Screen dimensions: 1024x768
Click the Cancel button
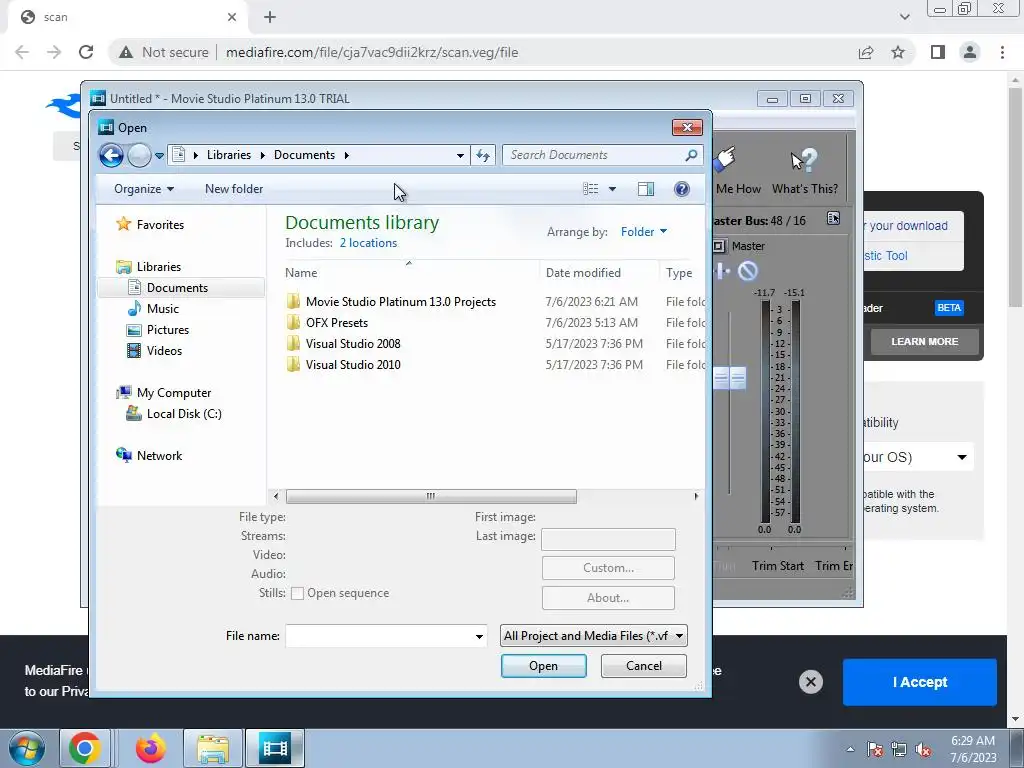643,665
